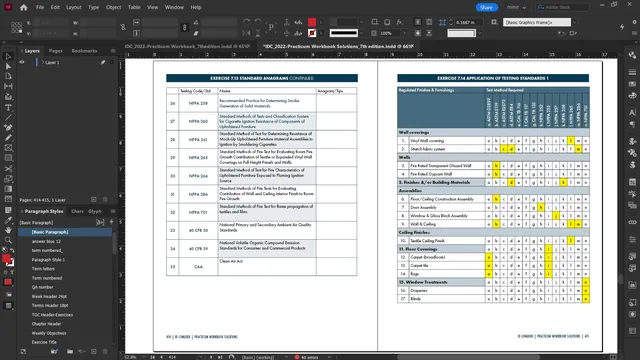Viewport: 640px width, 360px height.
Task: Choose the Gradient Swatch tool
Action: [8, 189]
